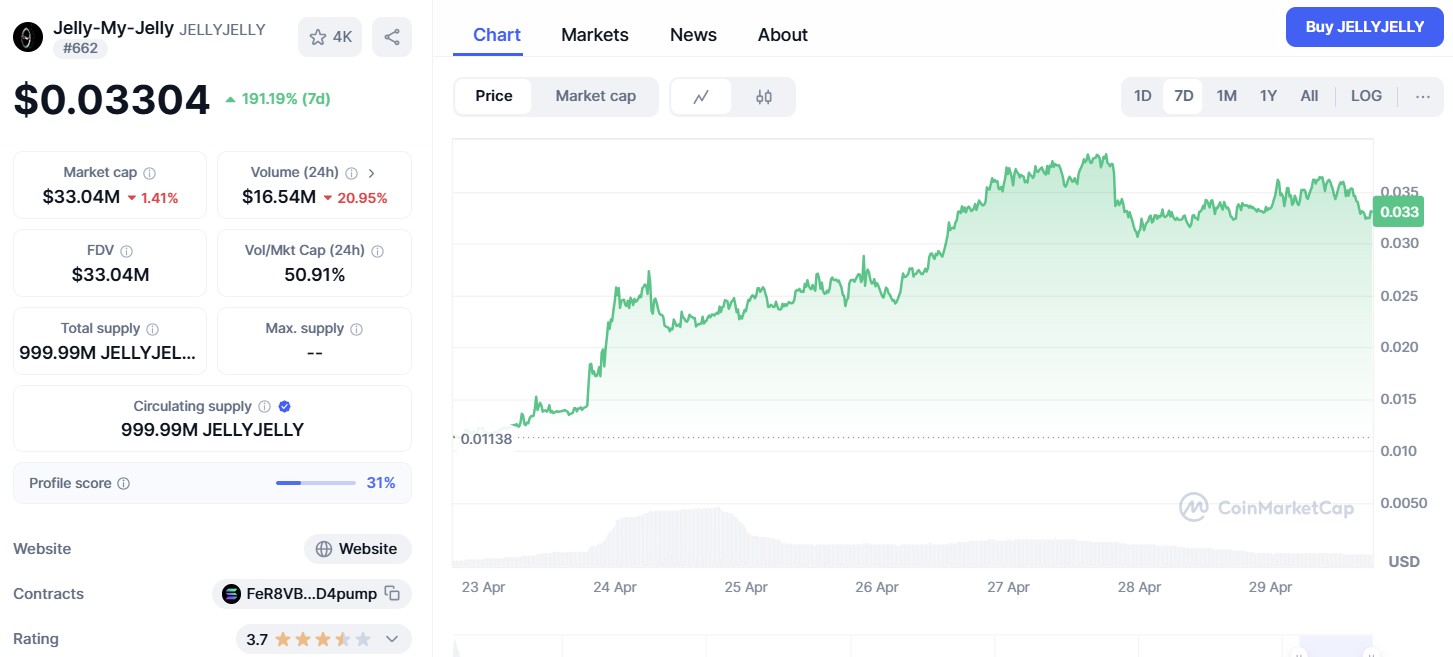Viewport: 1453px width, 657px height.
Task: Click the share icon button
Action: coord(392,37)
